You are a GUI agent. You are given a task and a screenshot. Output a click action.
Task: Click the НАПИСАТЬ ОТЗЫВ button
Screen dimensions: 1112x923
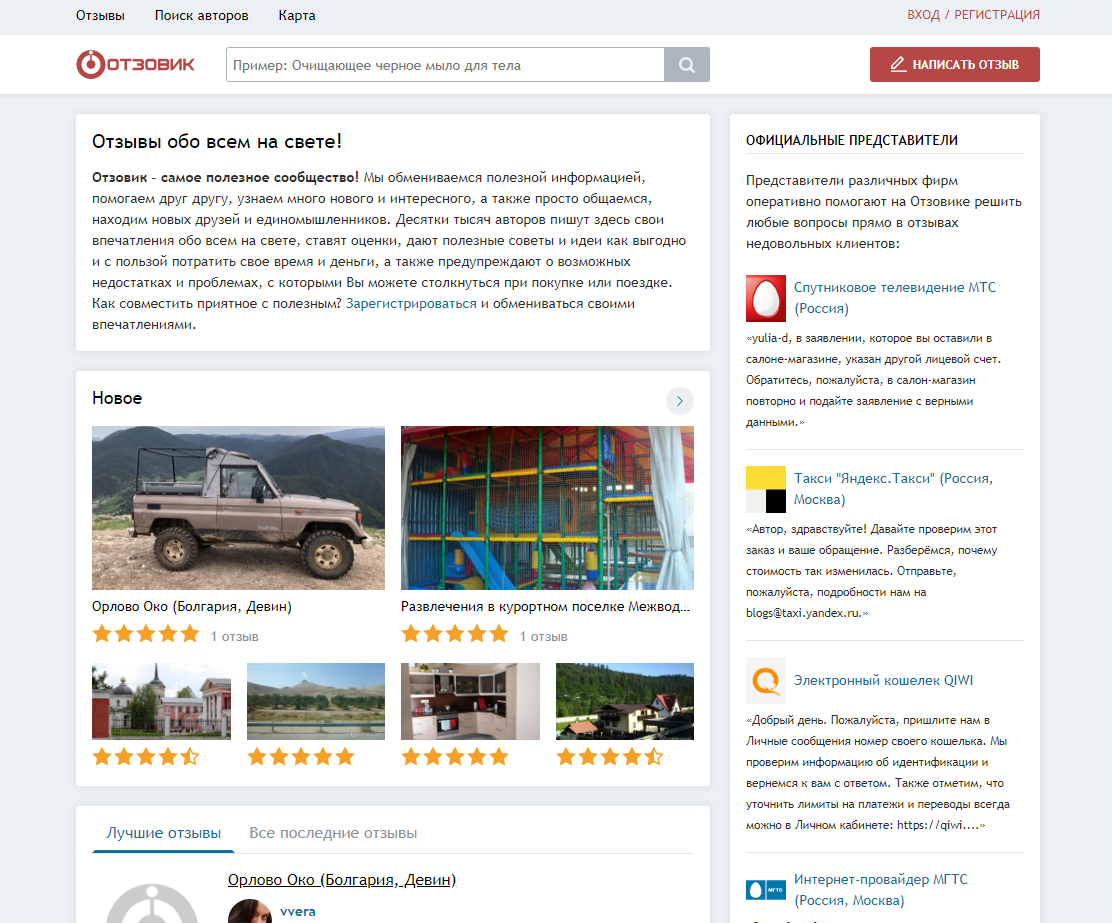click(x=954, y=64)
